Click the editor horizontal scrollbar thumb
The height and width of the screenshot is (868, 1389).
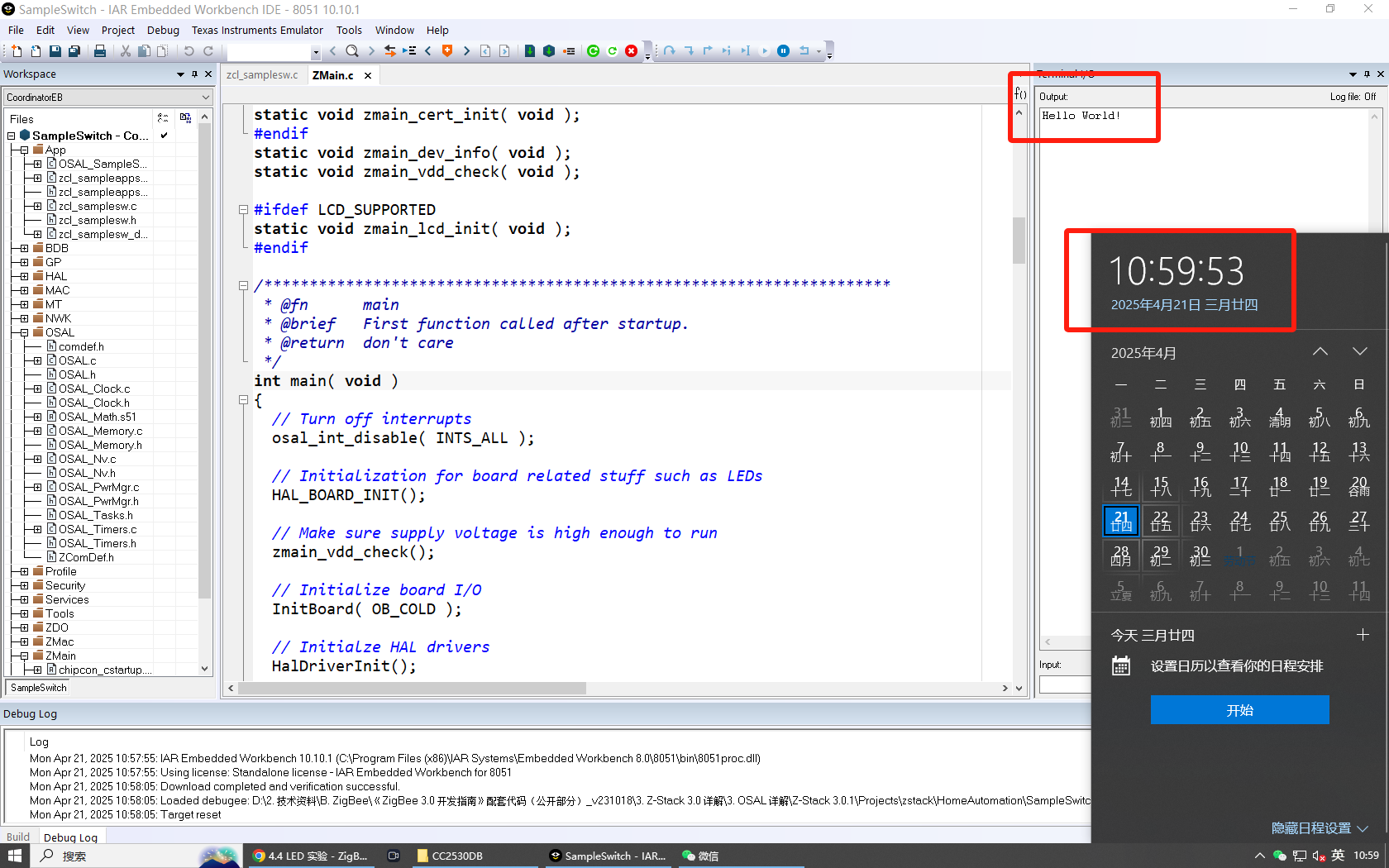pyautogui.click(x=412, y=688)
